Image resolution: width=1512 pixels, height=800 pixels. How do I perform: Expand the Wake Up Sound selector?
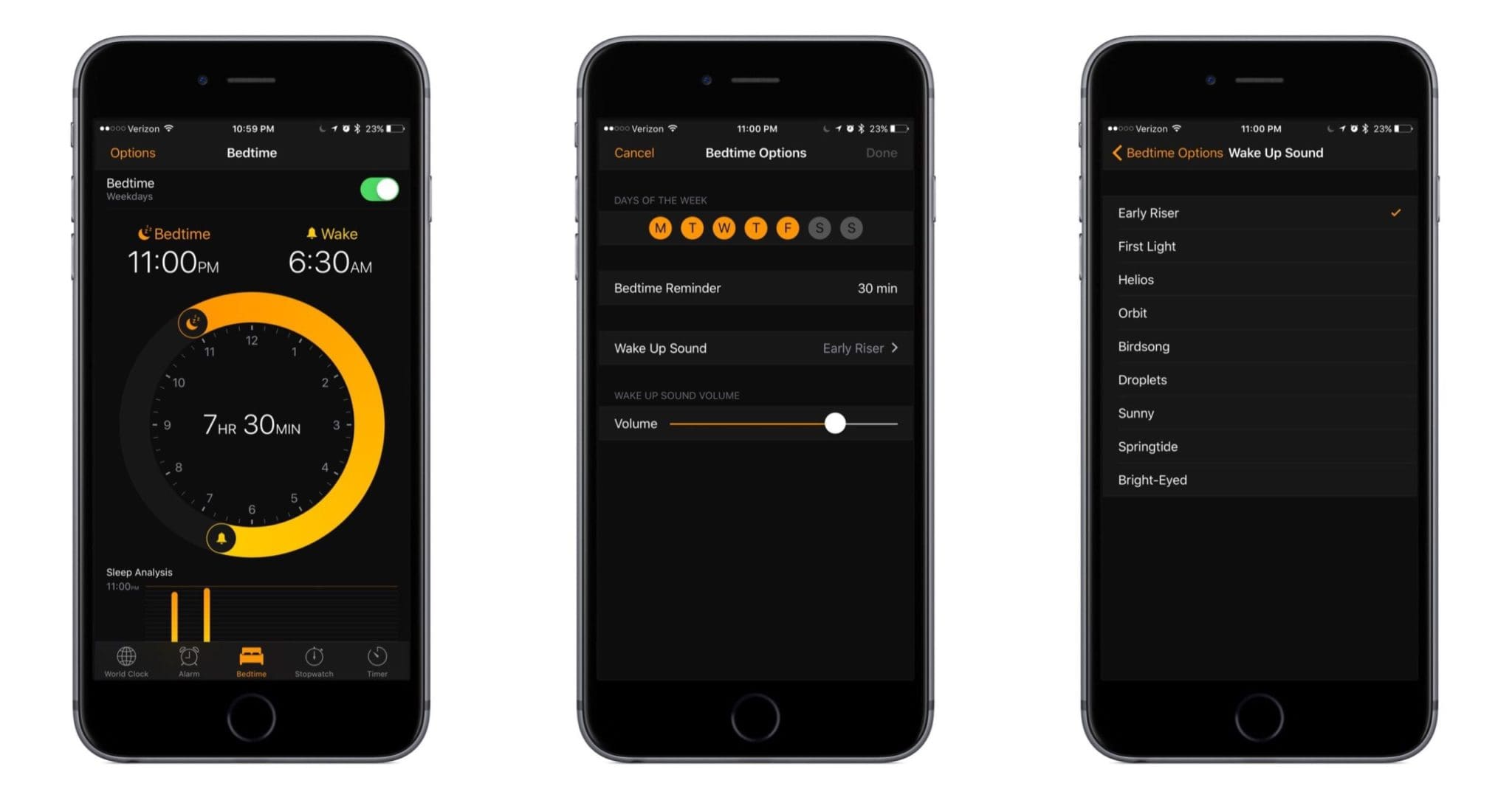coord(755,347)
